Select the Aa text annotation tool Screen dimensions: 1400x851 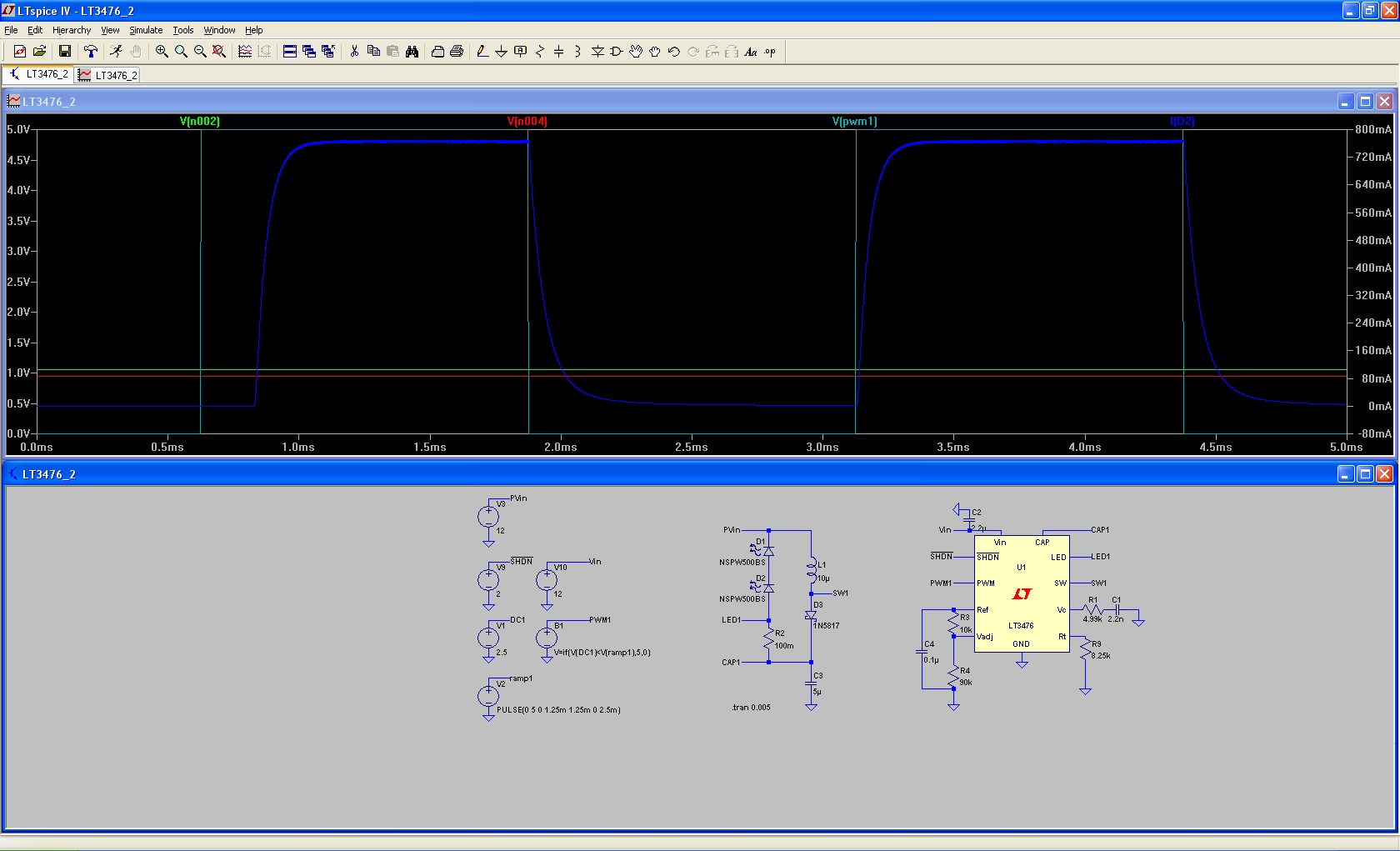(x=751, y=51)
